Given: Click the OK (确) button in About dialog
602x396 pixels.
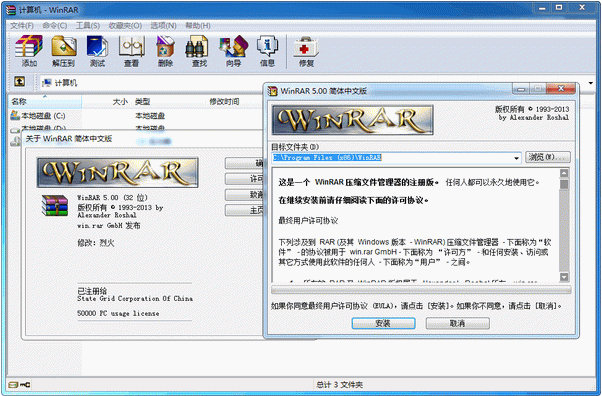Looking at the screenshot, I should click(244, 163).
